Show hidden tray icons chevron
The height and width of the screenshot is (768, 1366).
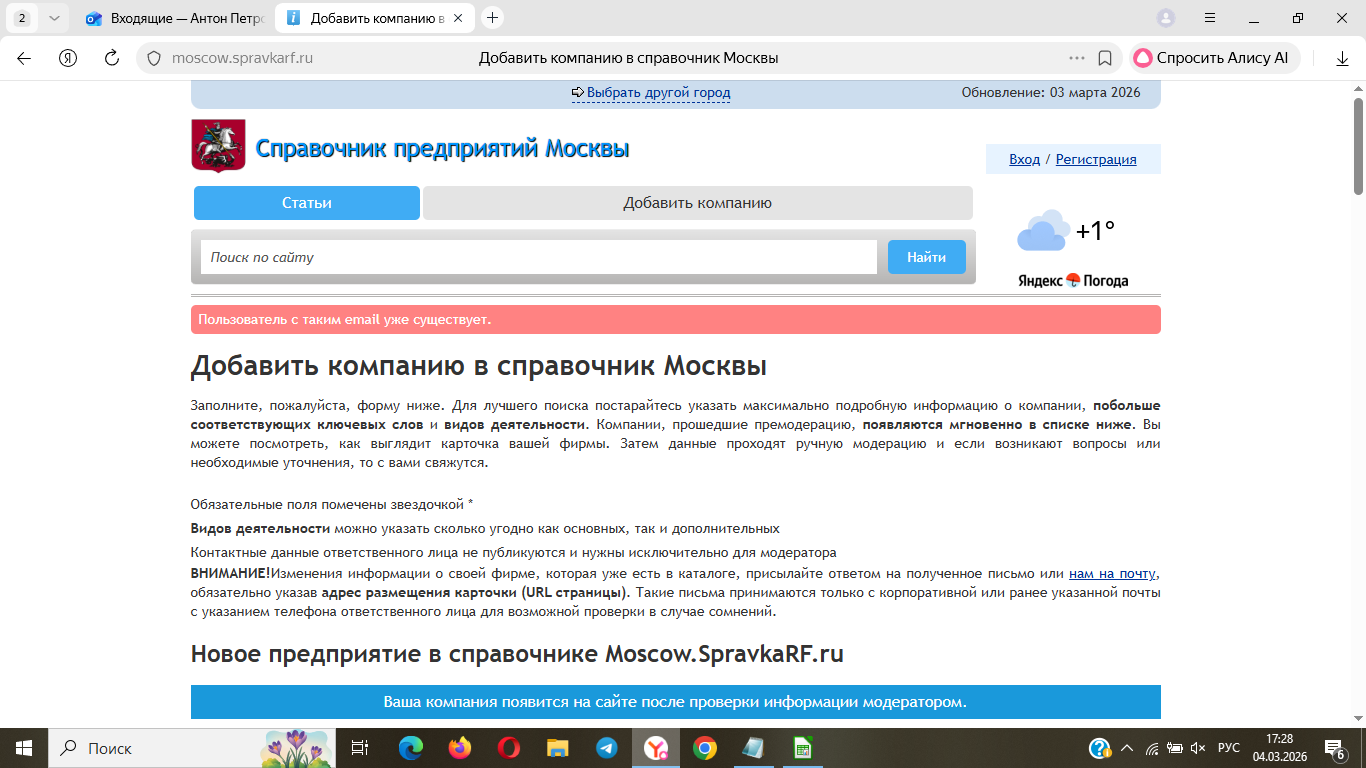[1127, 748]
